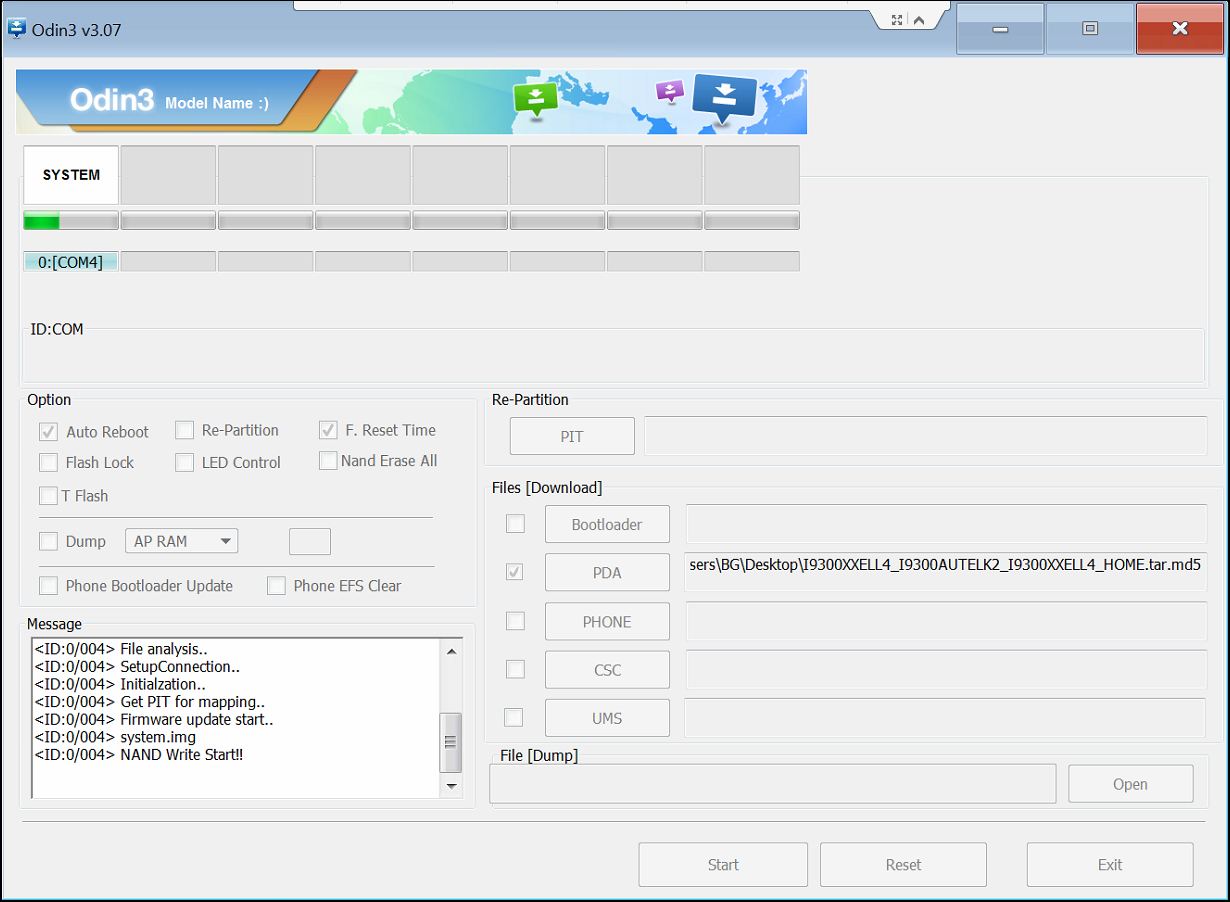Click the 'Get PIT for mapping..' log line
This screenshot has width=1230, height=902.
point(150,702)
